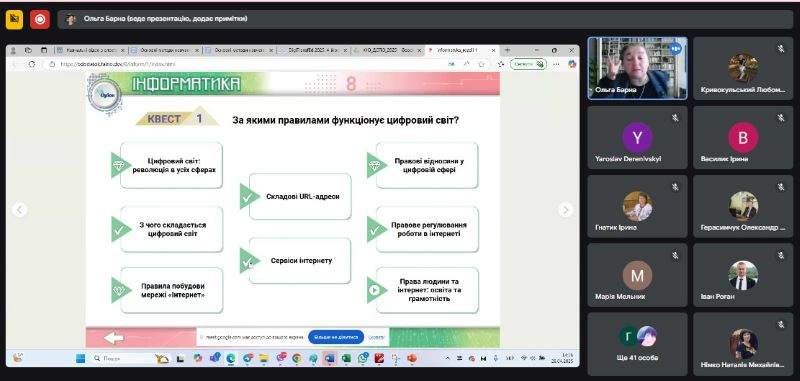
Task: Open the 'Ще 41 особа' participants tile
Action: (x=637, y=344)
